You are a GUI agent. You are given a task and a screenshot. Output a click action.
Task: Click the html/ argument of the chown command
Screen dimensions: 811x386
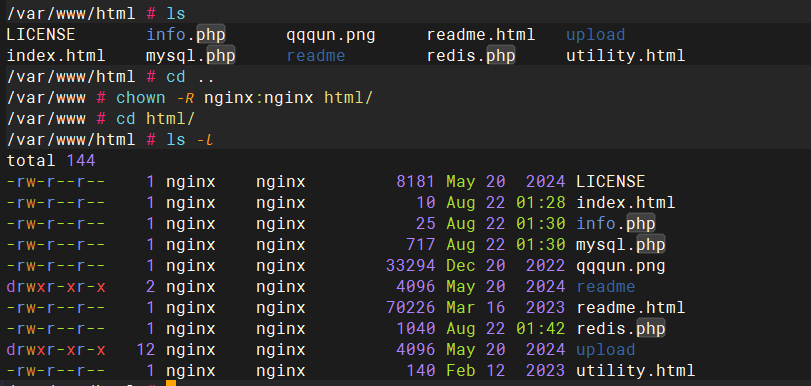(x=348, y=98)
